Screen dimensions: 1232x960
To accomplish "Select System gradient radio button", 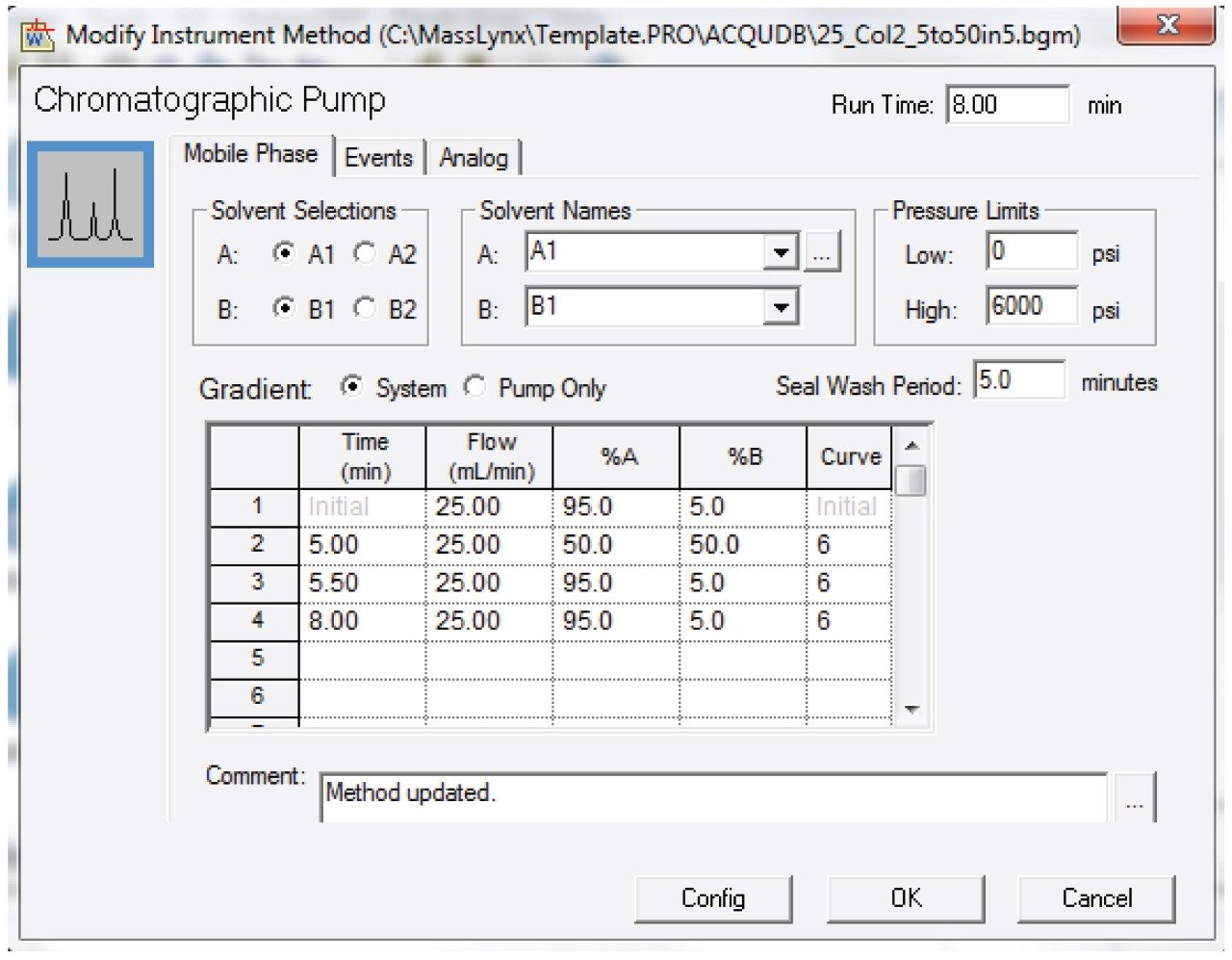I will pyautogui.click(x=352, y=387).
